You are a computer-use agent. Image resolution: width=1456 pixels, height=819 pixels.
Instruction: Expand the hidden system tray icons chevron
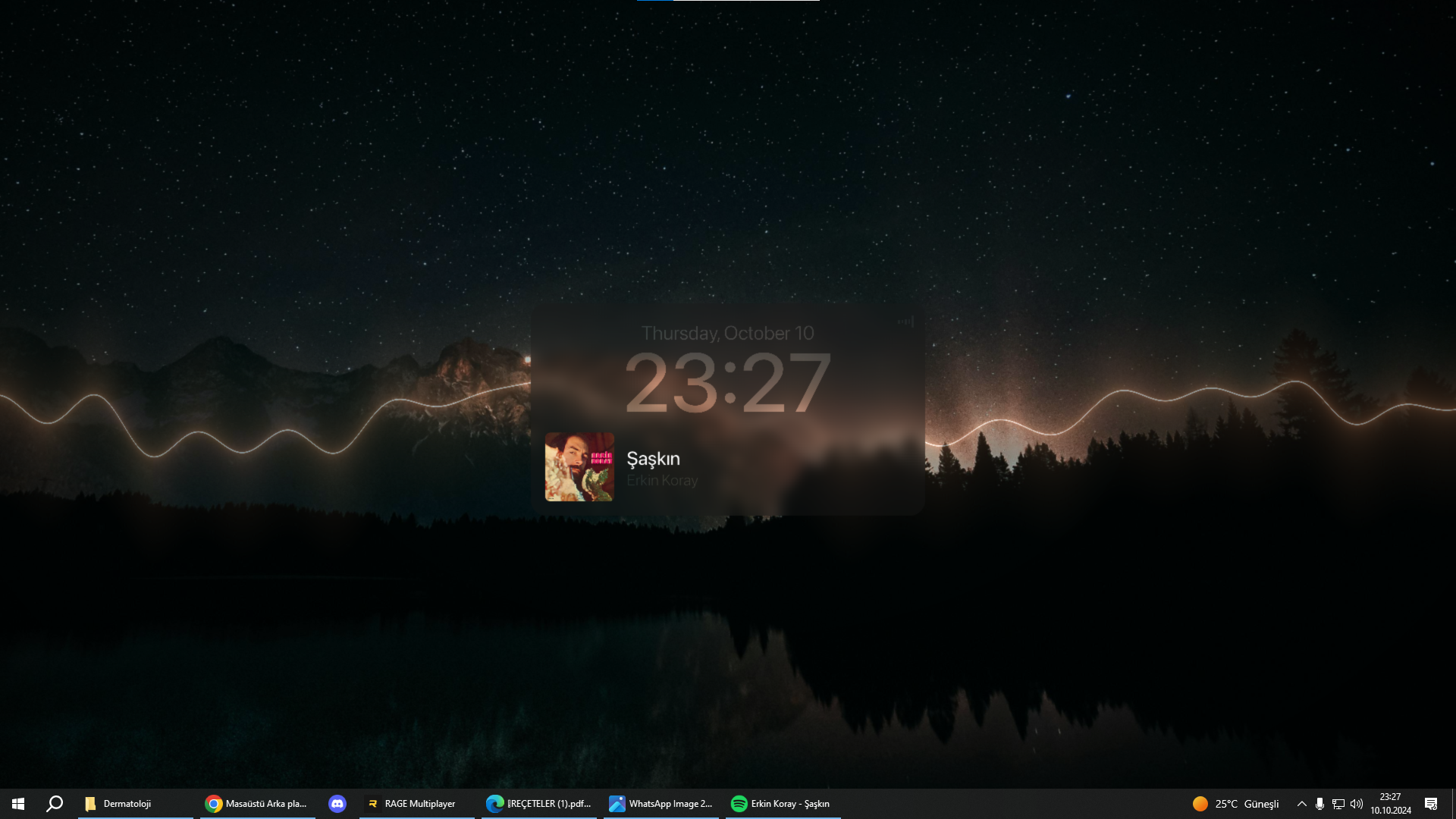(1301, 804)
